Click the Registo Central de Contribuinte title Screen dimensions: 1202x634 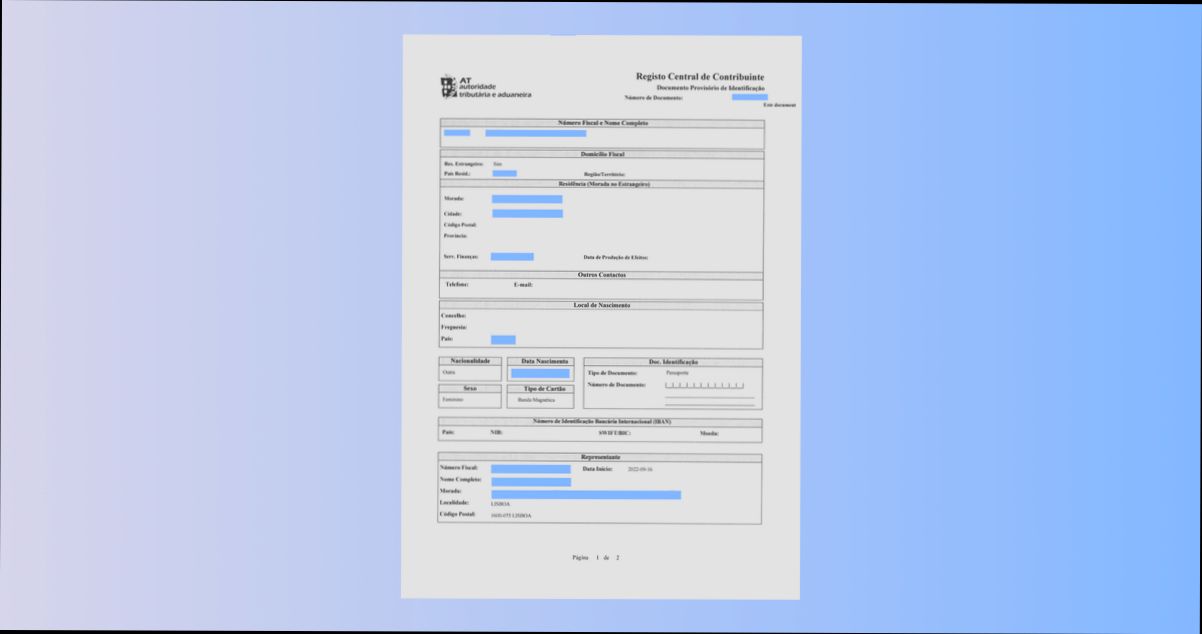(x=700, y=75)
